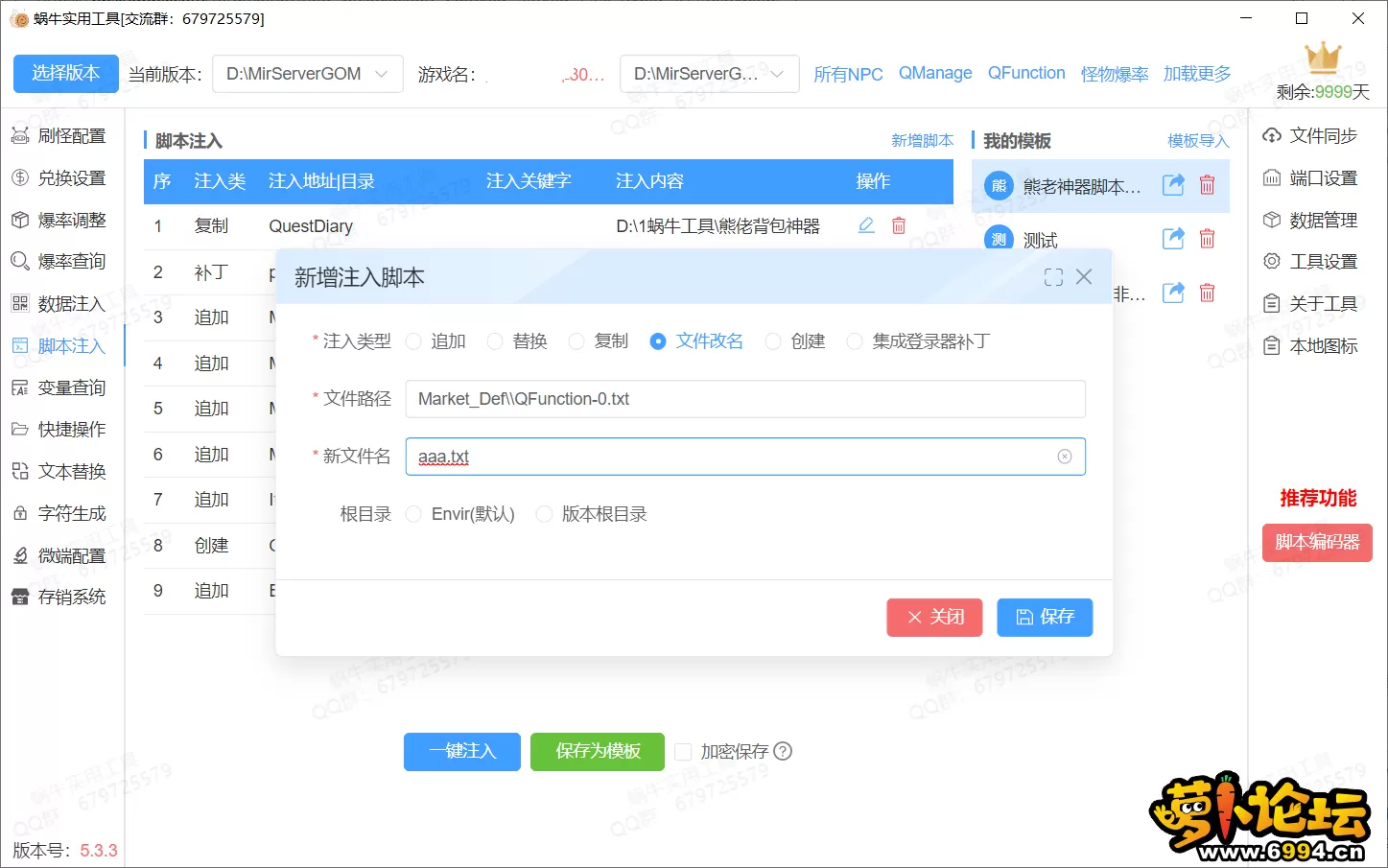Click 模板导入 link
The image size is (1388, 868).
[x=1198, y=141]
